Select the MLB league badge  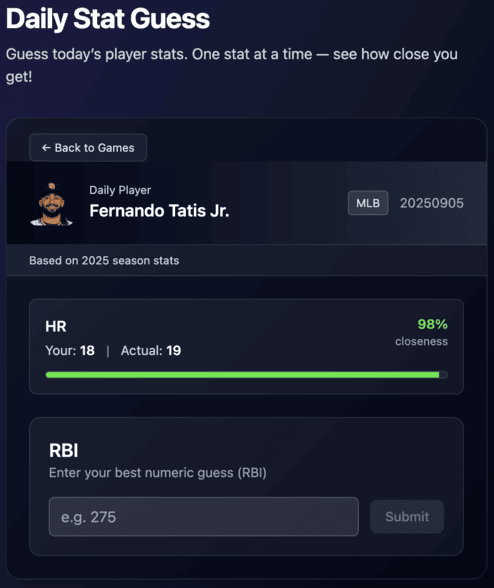[368, 203]
